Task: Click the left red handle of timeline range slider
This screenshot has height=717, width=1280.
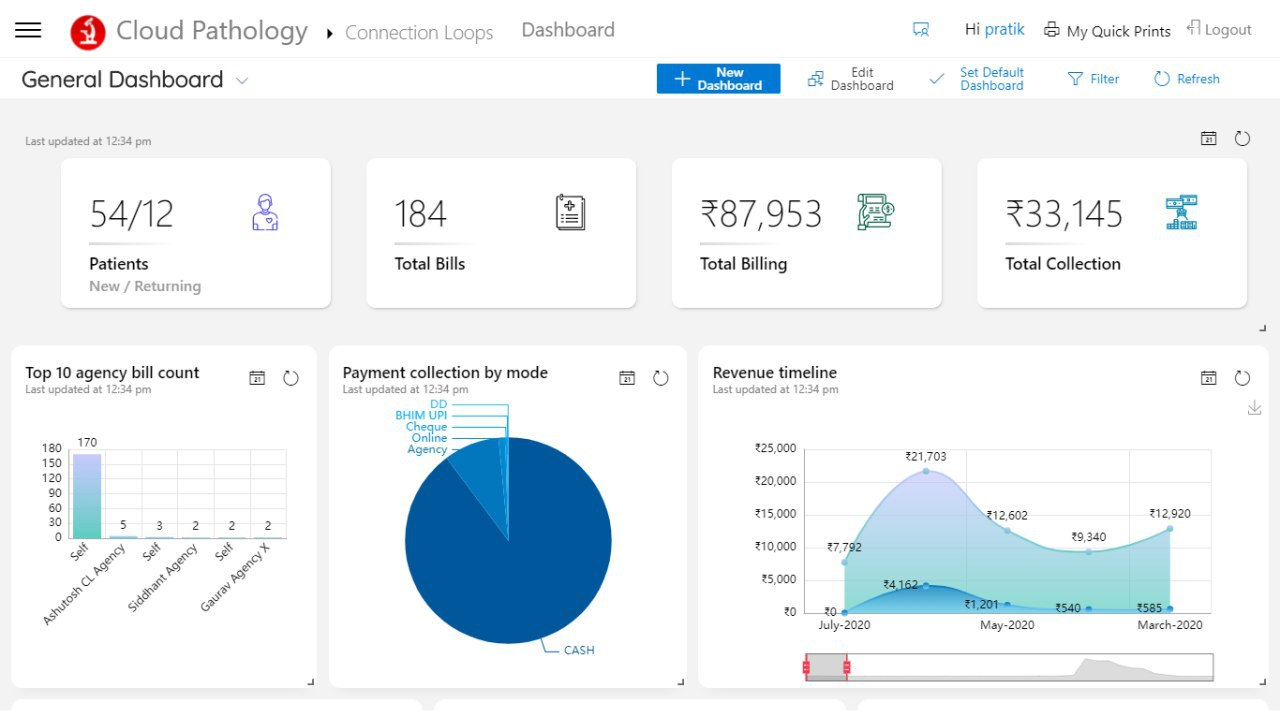Action: click(x=806, y=667)
